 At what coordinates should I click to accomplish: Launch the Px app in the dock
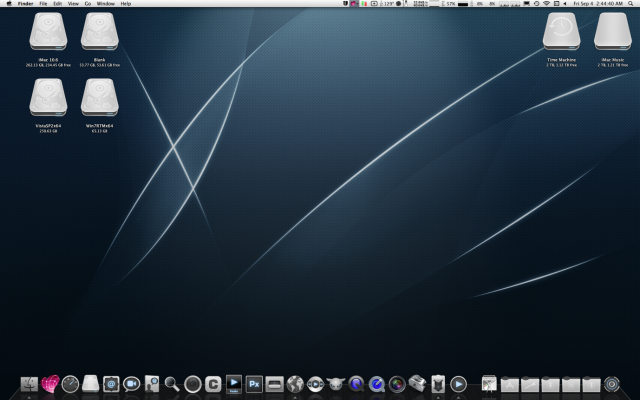click(254, 384)
